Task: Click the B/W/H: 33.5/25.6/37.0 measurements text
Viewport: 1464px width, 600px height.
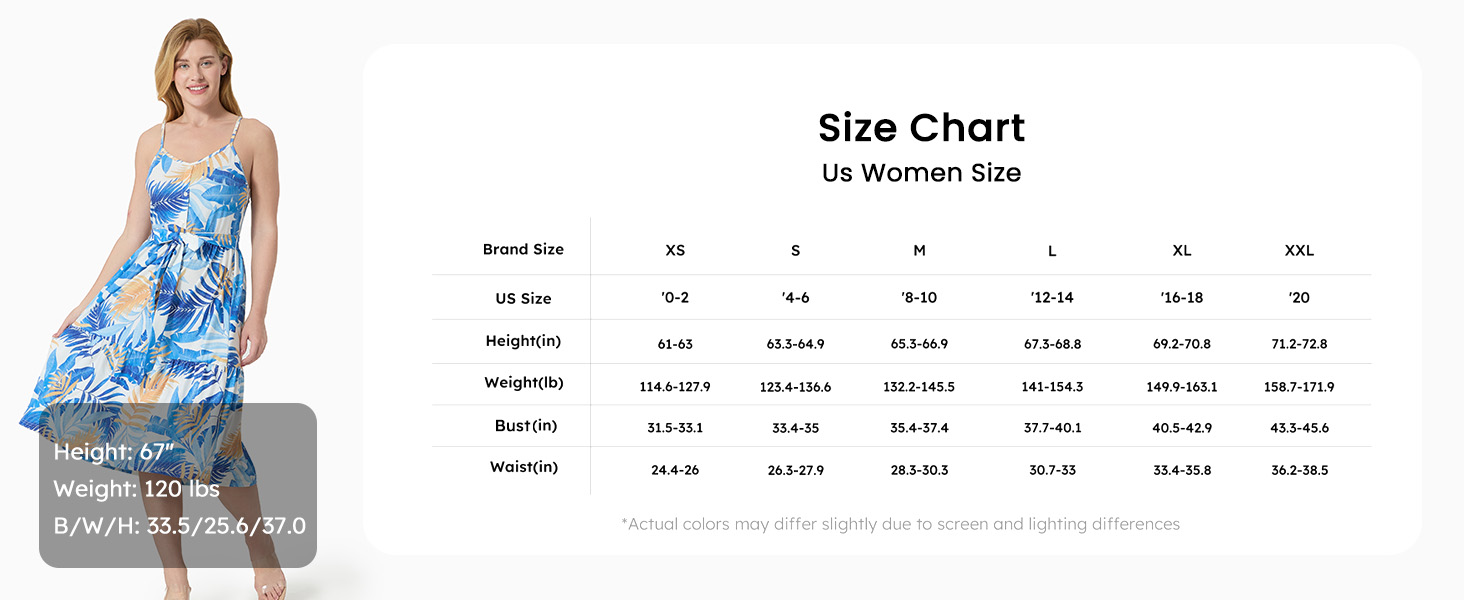Action: 179,526
